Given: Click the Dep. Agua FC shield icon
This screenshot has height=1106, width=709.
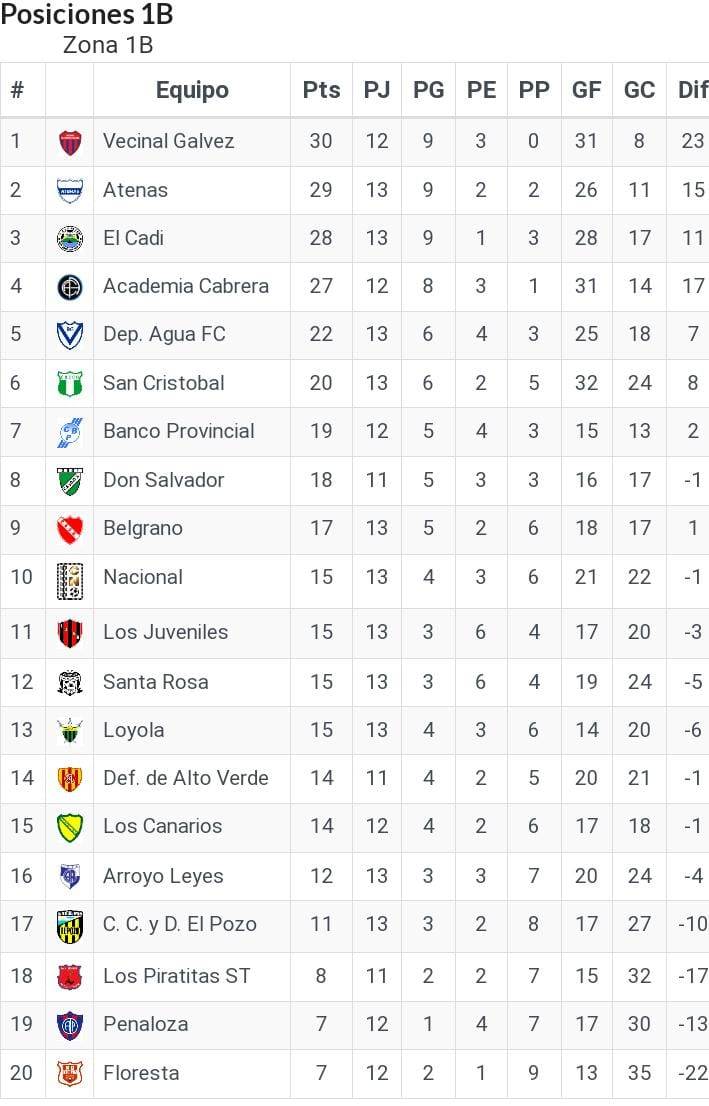Looking at the screenshot, I should click(x=69, y=334).
